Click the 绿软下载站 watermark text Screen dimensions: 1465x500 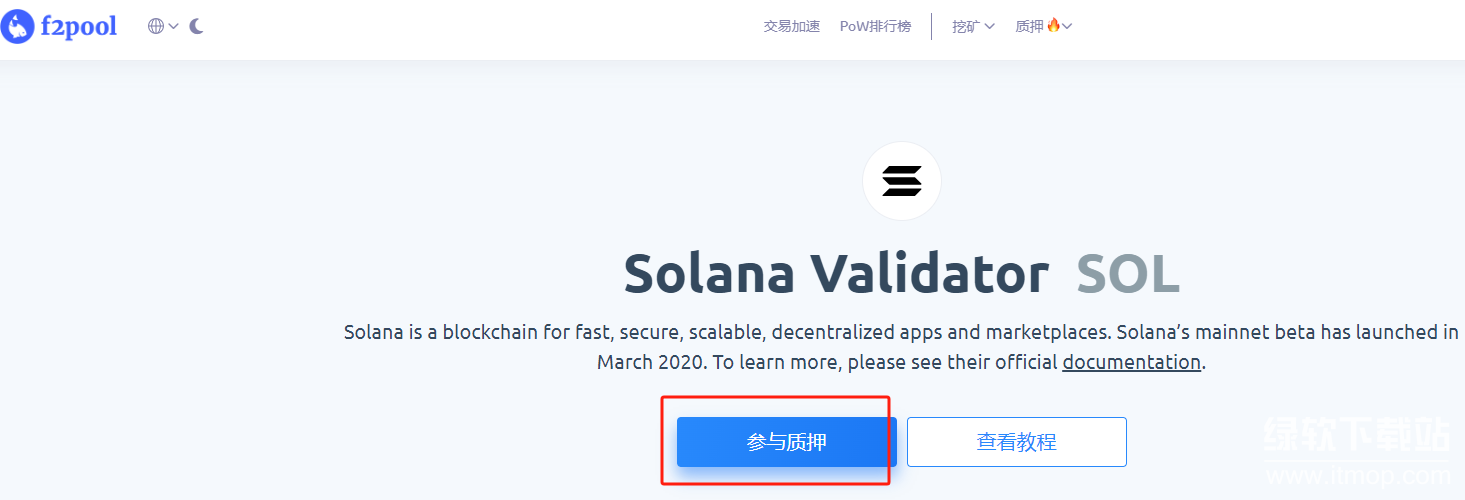(x=1357, y=436)
